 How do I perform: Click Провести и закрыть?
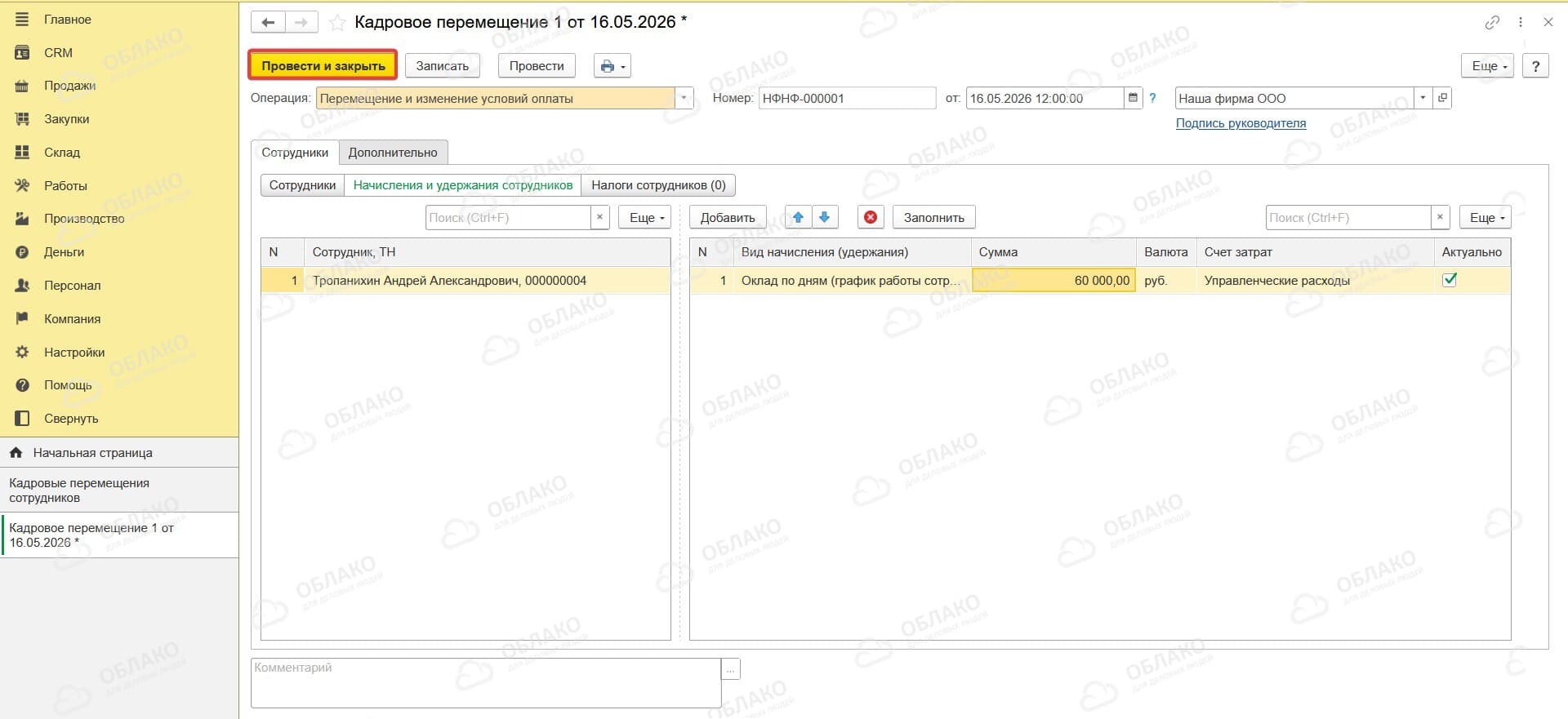click(323, 65)
